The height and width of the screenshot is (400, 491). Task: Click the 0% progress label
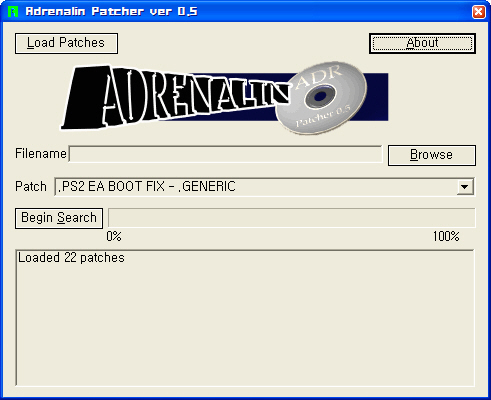pos(114,236)
